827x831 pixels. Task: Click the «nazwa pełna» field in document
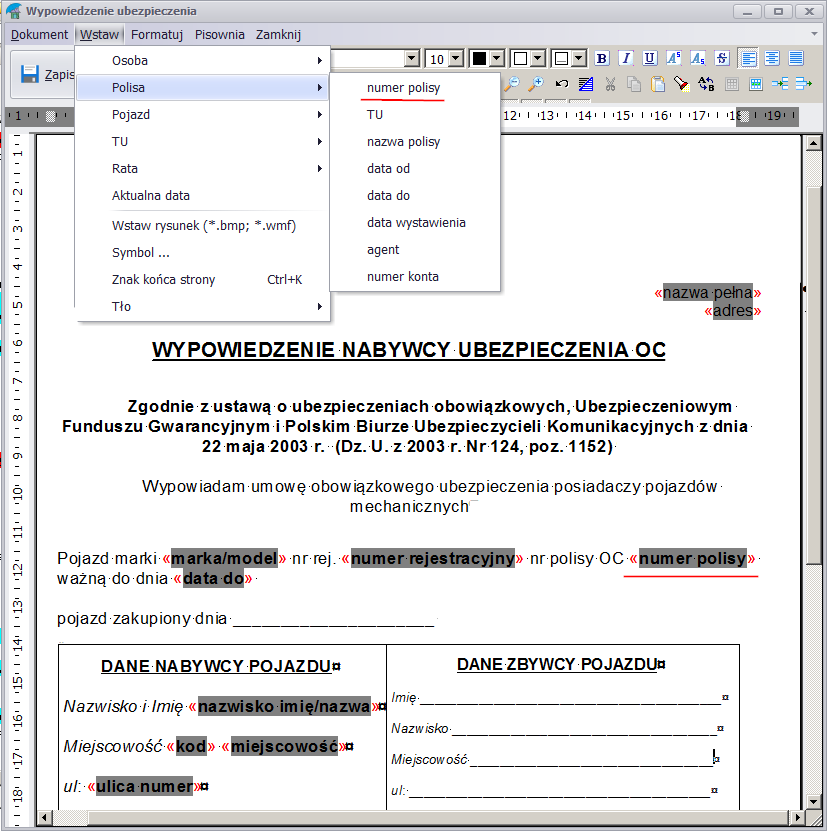708,293
